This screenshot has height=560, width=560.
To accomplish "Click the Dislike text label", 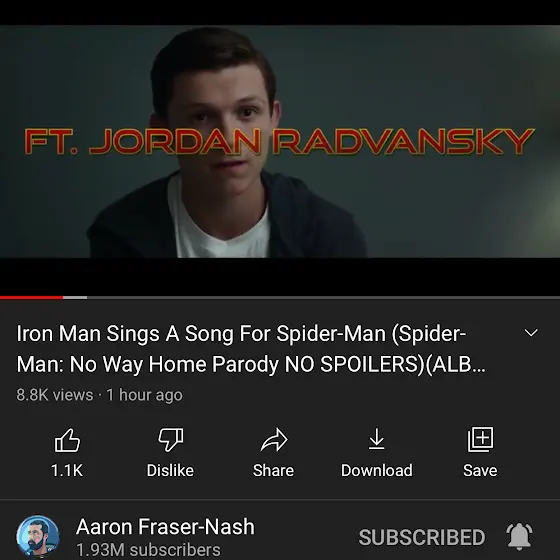I will point(170,470).
